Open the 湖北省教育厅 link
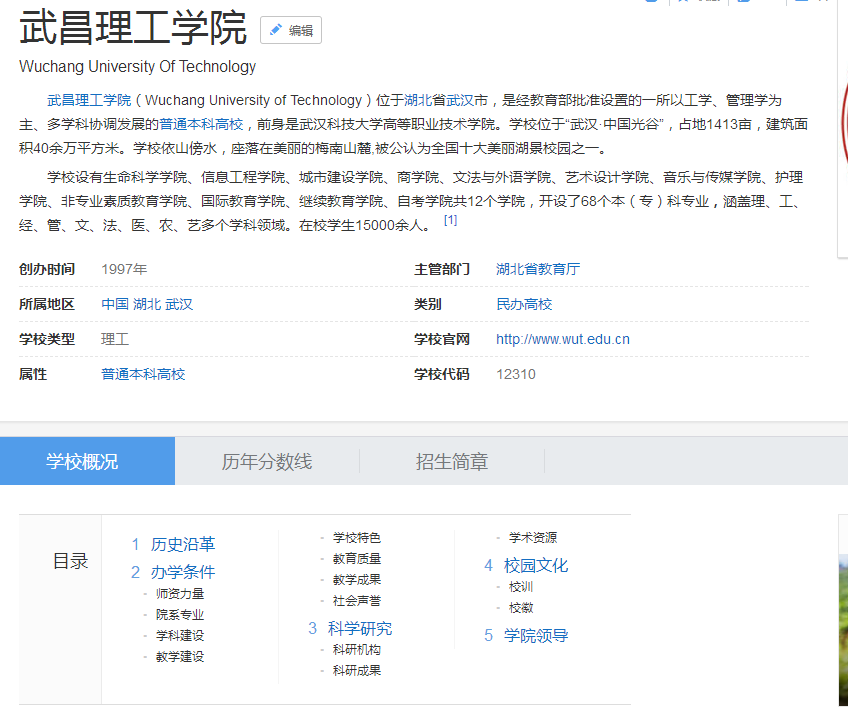 click(x=538, y=269)
